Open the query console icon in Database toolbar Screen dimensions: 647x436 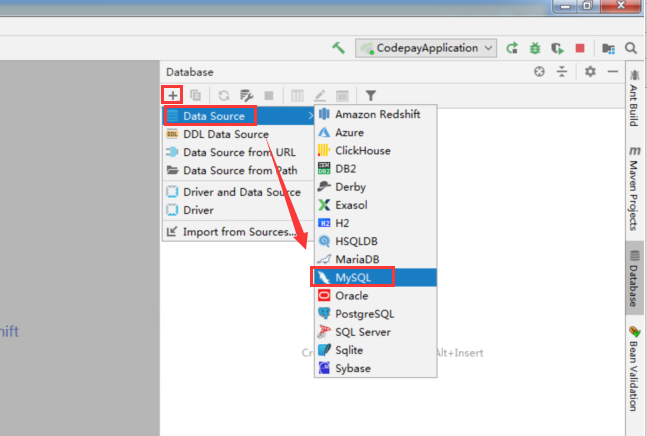coord(342,96)
